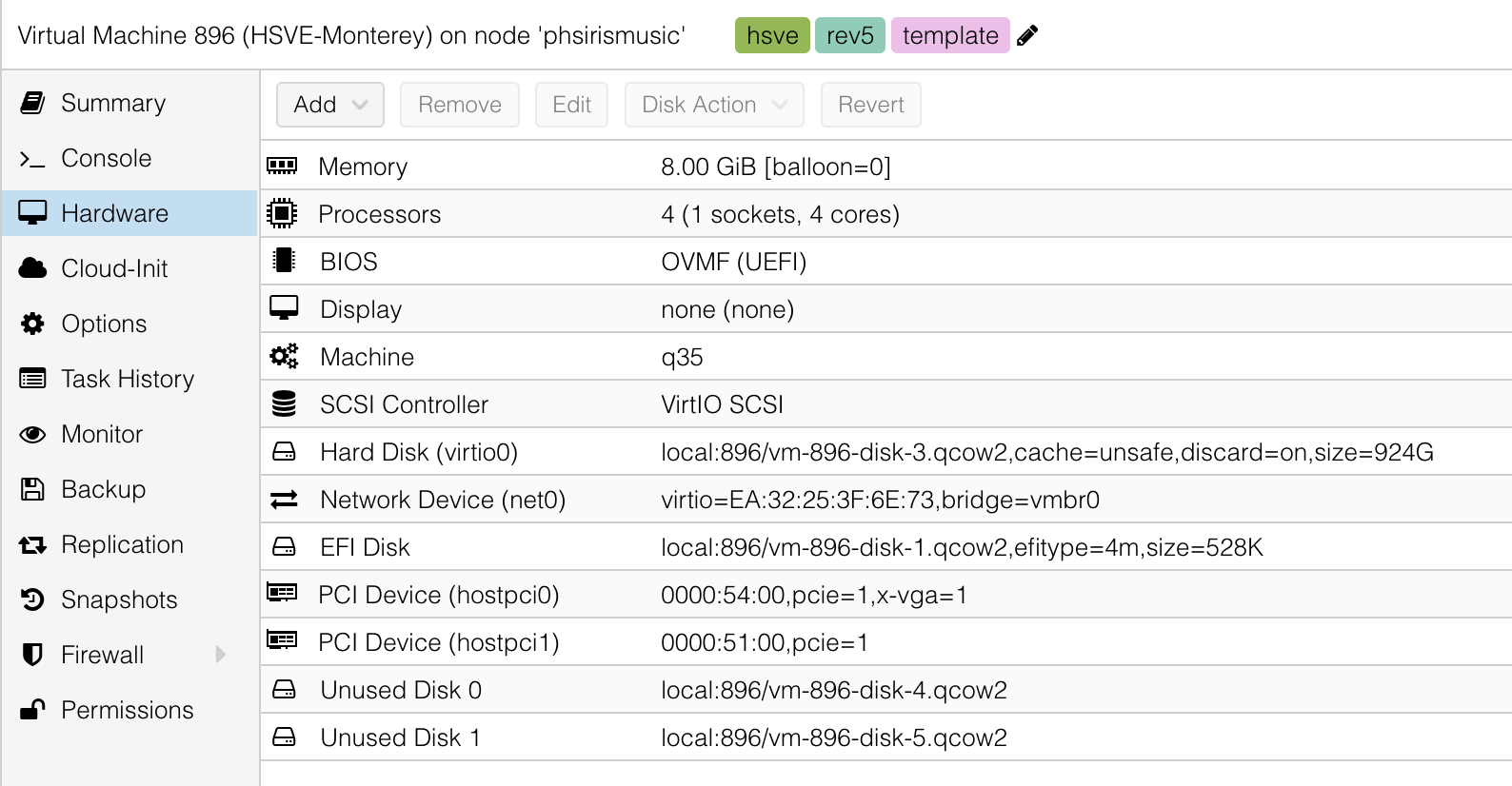Click the Snapshots history icon
This screenshot has width=1512, height=786.
click(x=32, y=599)
